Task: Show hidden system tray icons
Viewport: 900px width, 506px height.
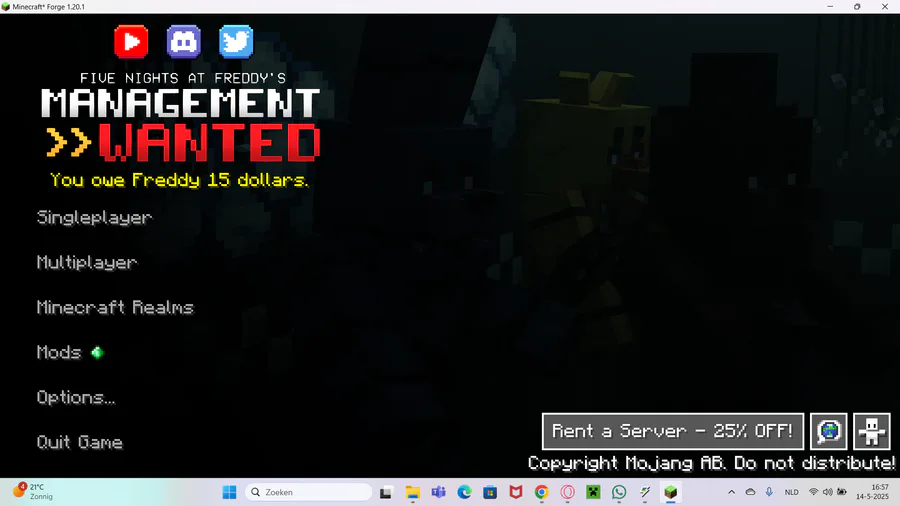Action: 731,492
